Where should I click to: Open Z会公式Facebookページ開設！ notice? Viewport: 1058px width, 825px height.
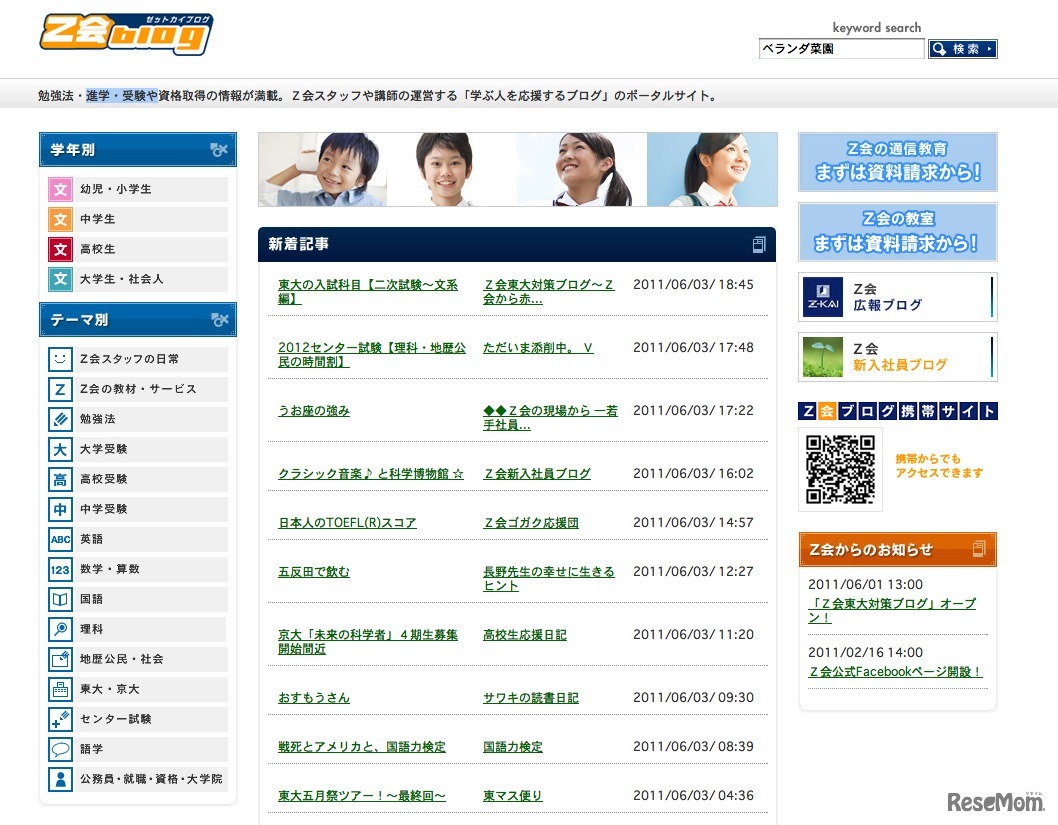(895, 672)
